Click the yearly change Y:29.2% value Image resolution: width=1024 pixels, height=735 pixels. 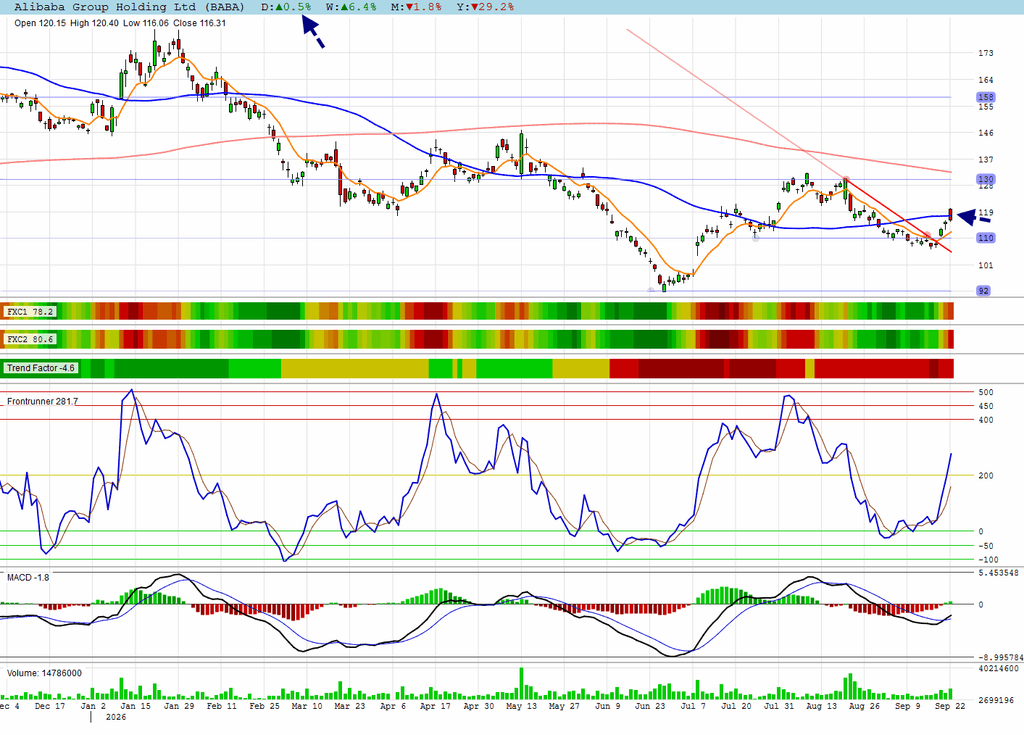[x=484, y=7]
